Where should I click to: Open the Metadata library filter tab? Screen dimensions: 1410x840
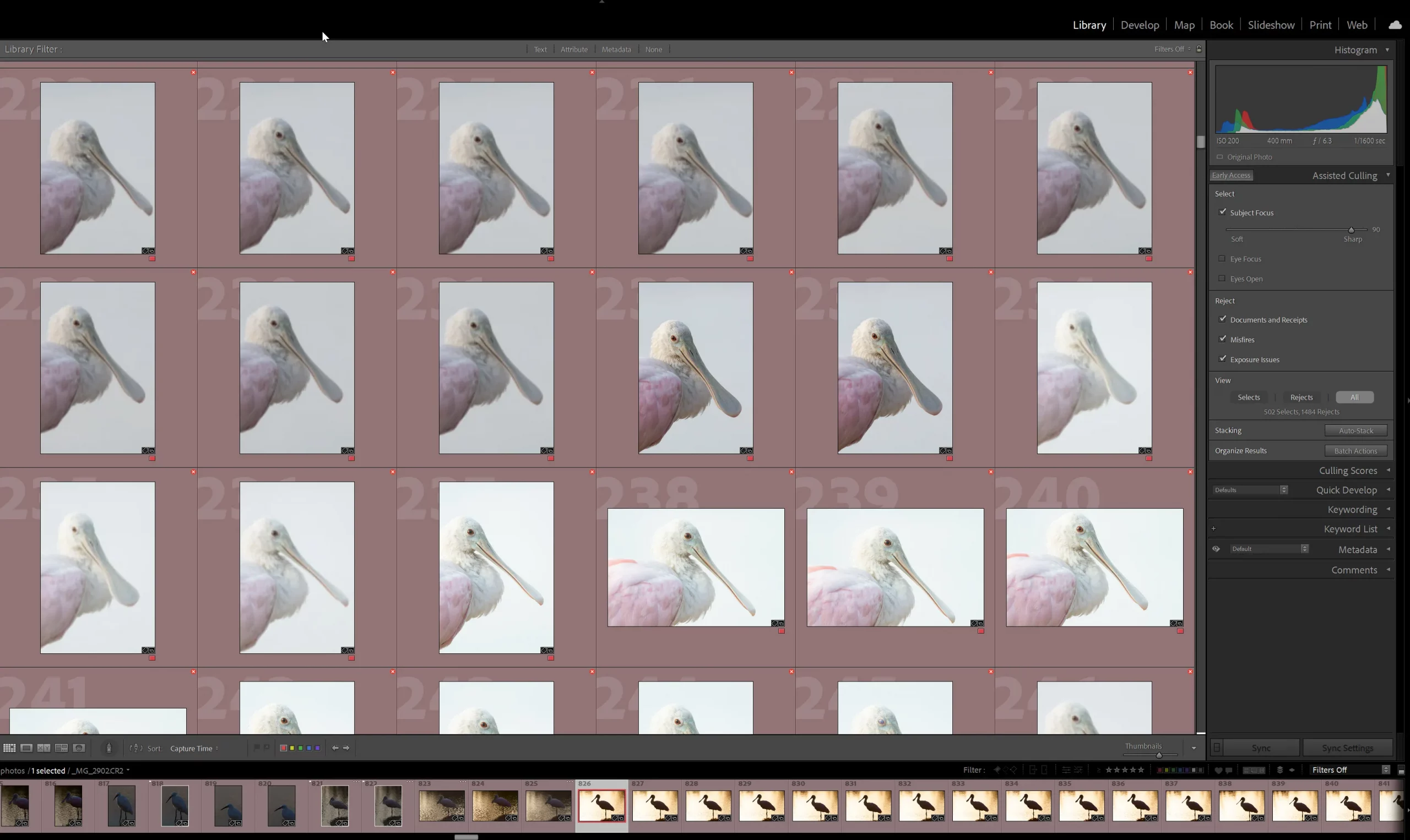pos(616,49)
